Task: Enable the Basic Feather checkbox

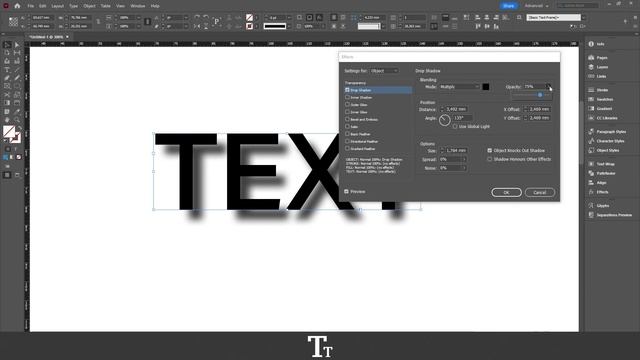Action: [x=347, y=134]
